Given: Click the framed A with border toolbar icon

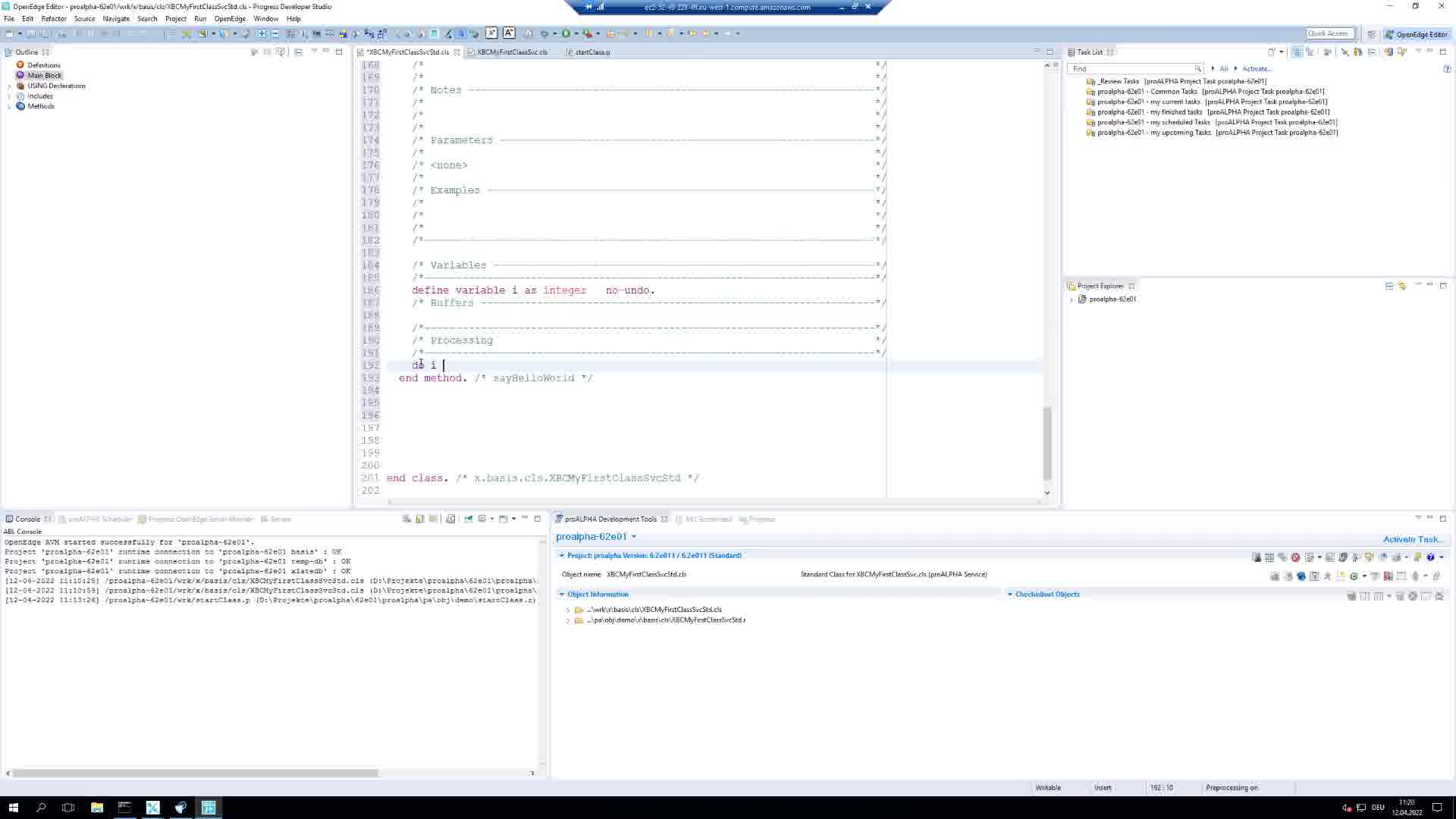Looking at the screenshot, I should (x=509, y=33).
